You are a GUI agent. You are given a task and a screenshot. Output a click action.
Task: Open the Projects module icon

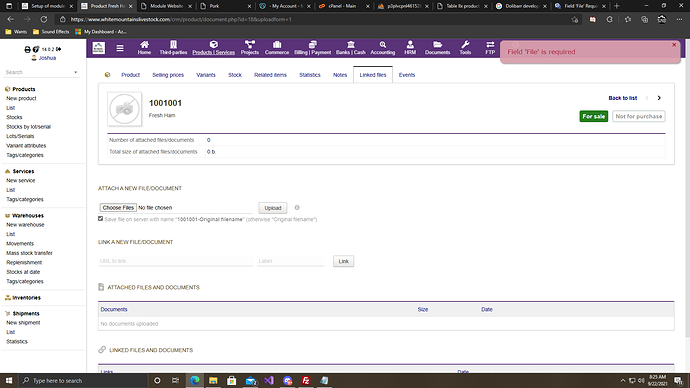pos(250,44)
